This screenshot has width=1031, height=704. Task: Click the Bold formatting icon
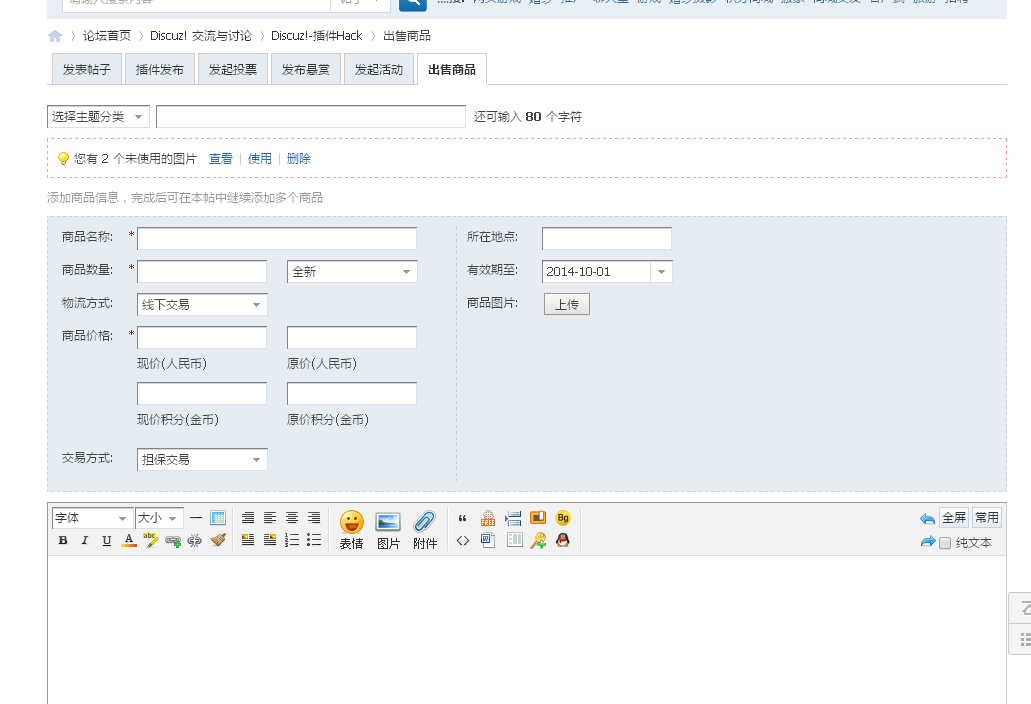(63, 540)
